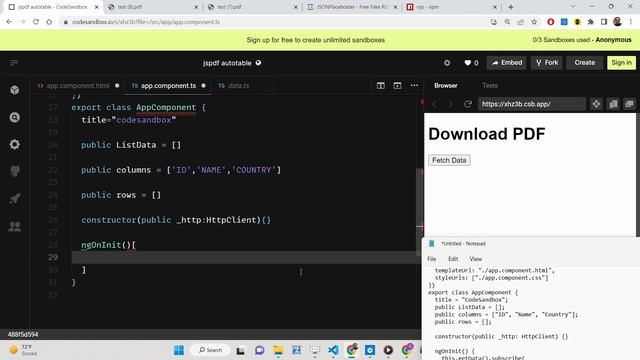Open preview in new window icon
The height and width of the screenshot is (360, 640).
pos(613,104)
